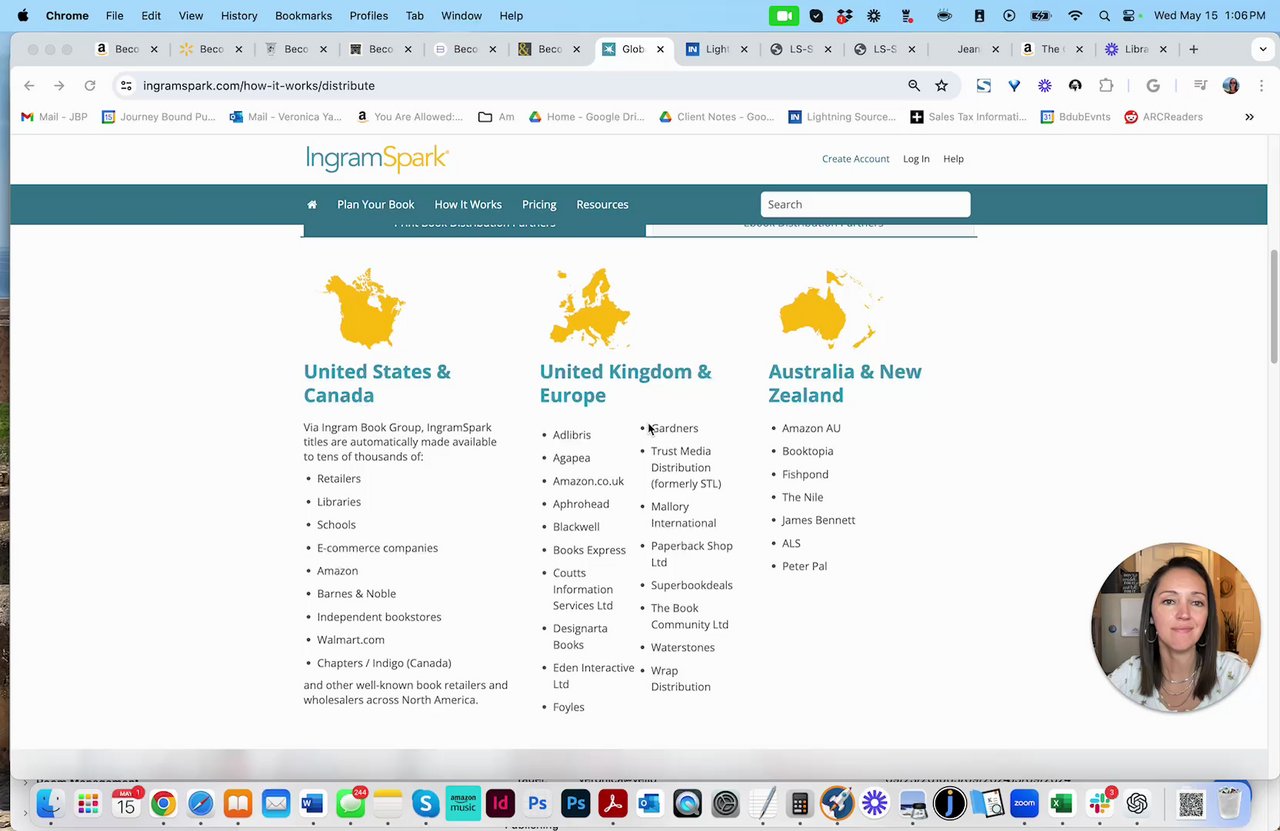Click the webcam video thumbnail
Viewport: 1280px width, 831px height.
1176,627
